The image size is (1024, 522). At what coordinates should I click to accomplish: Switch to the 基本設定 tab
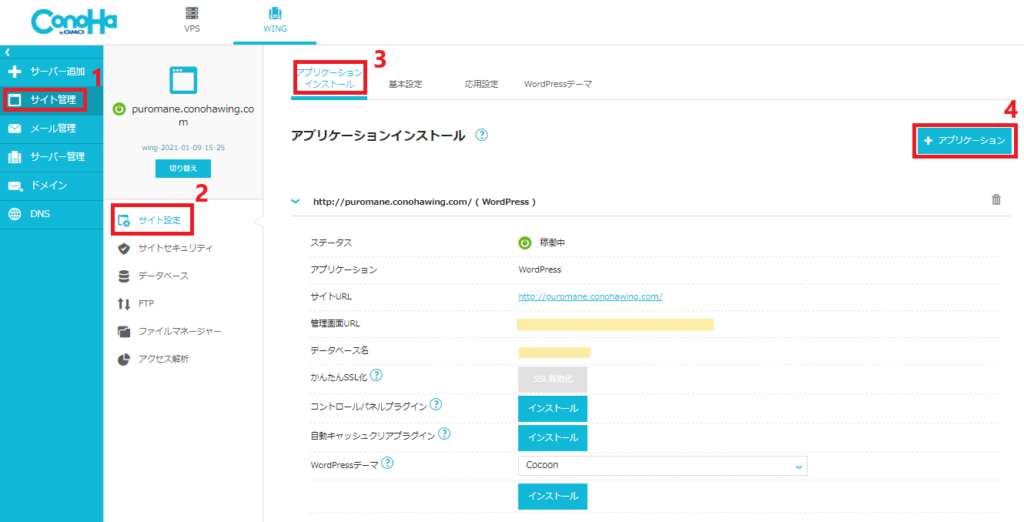click(x=406, y=84)
